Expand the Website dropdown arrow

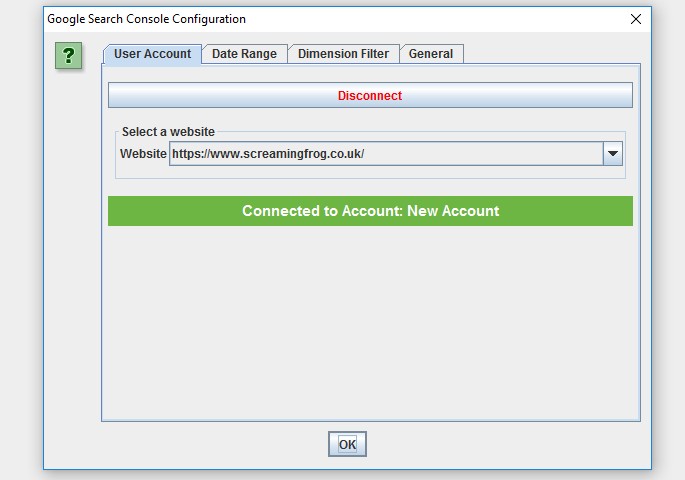pos(612,154)
